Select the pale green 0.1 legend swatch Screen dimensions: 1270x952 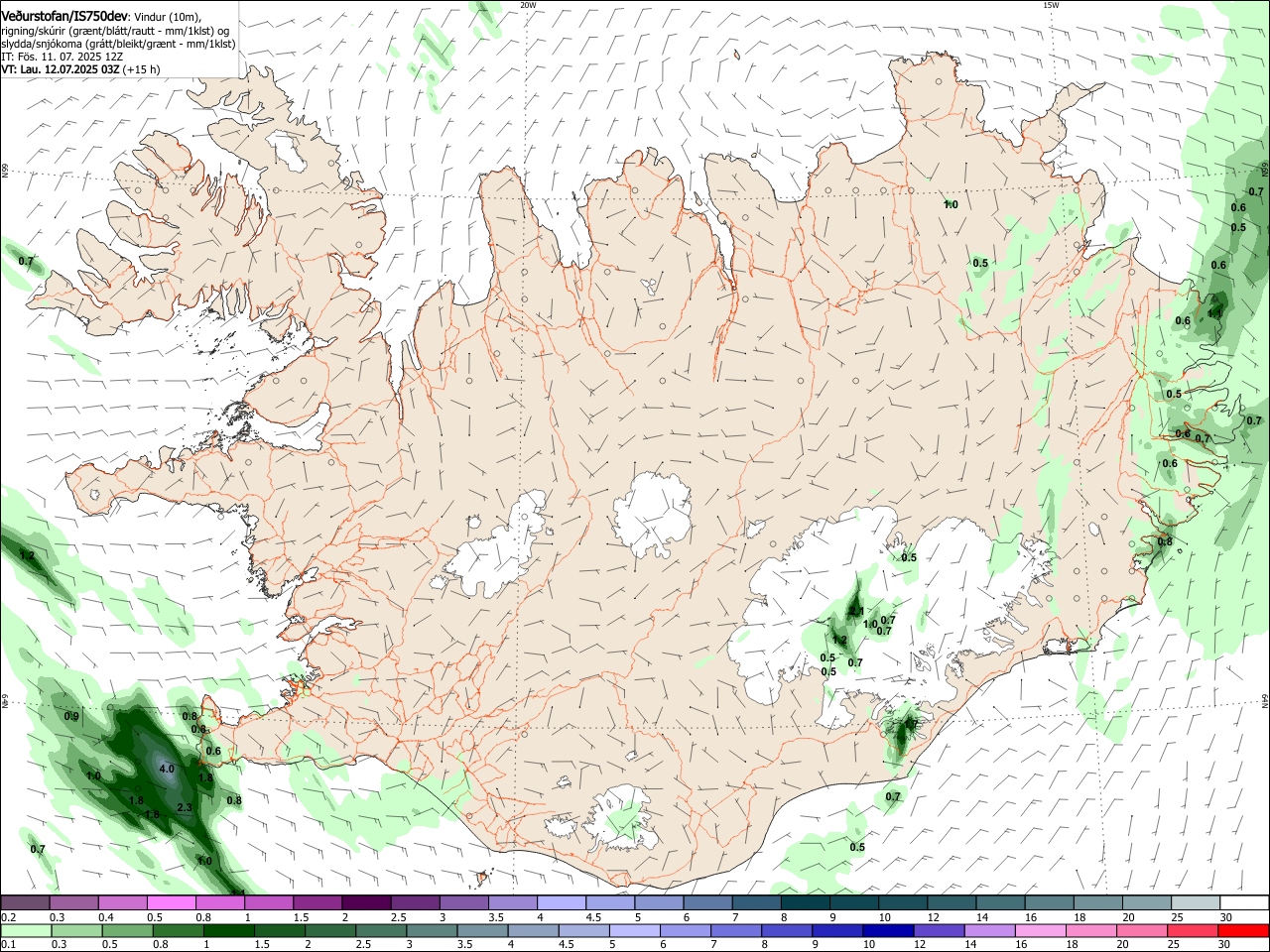pos(26,931)
